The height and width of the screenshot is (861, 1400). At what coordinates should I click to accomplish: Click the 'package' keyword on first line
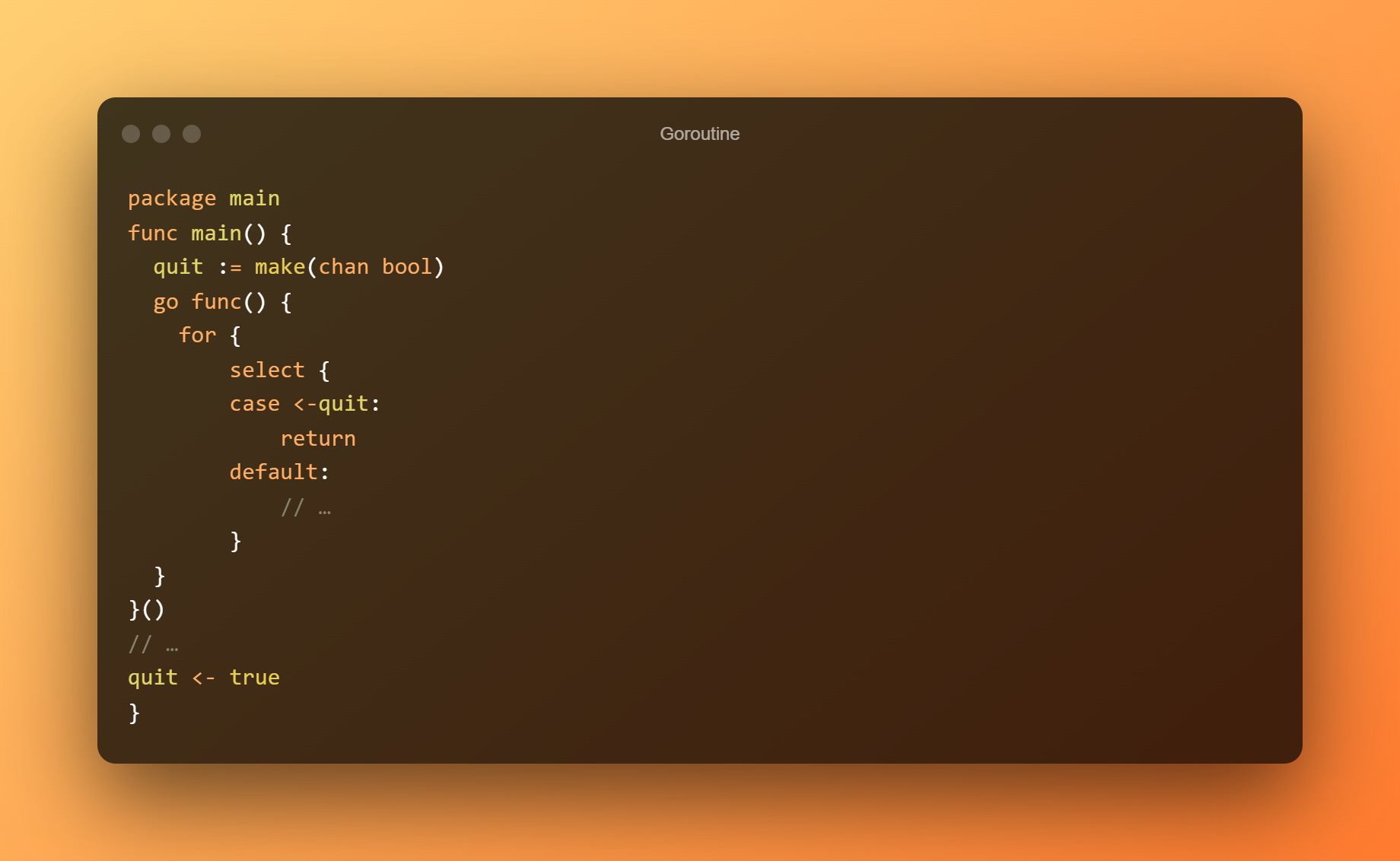pos(172,199)
